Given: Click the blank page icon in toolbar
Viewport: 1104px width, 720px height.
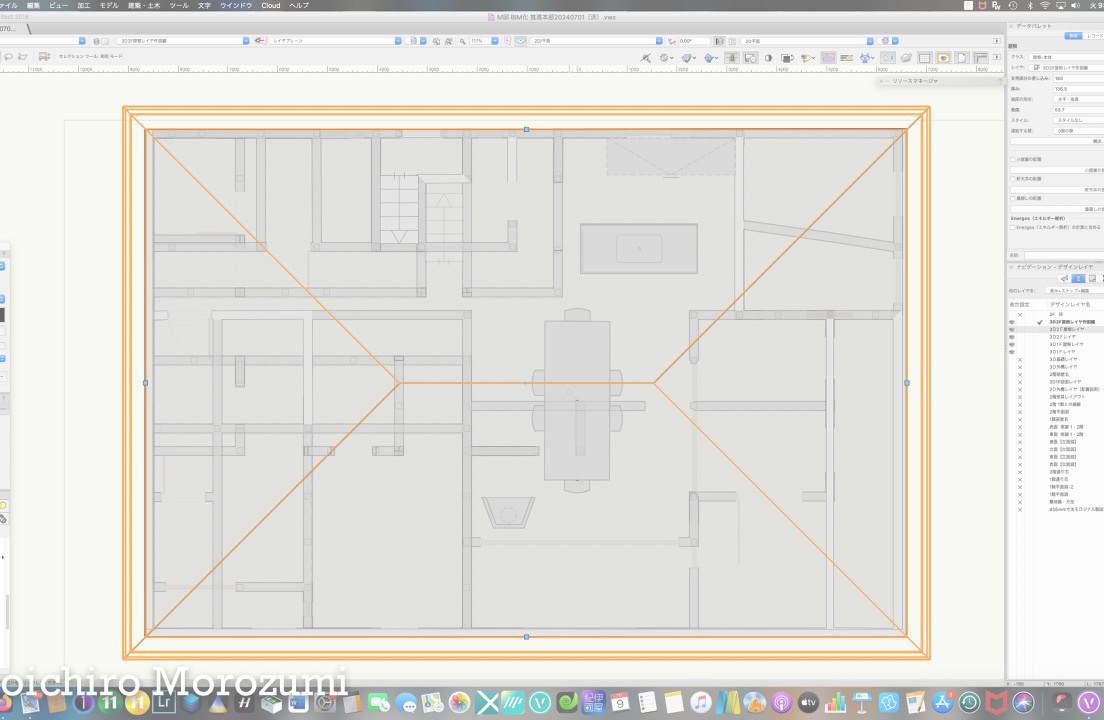Looking at the screenshot, I should pyautogui.click(x=960, y=59).
